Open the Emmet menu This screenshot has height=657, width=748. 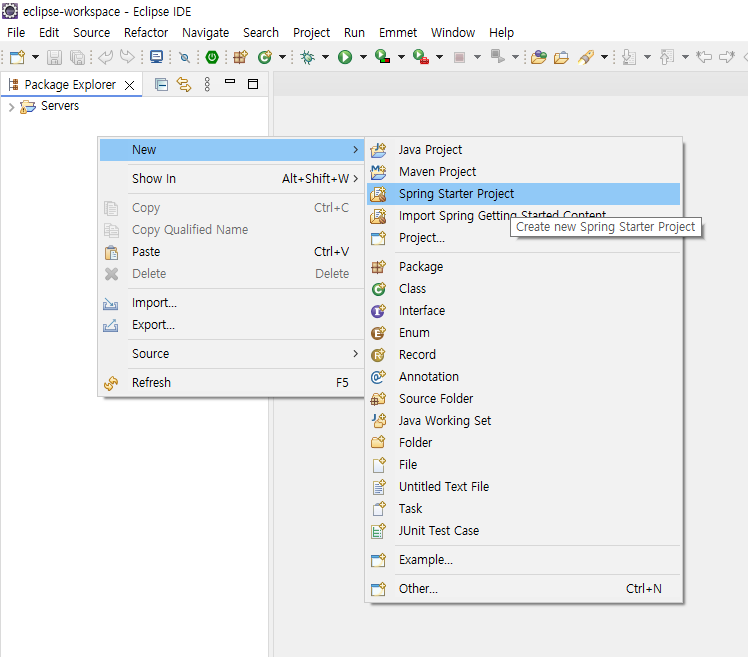(398, 32)
